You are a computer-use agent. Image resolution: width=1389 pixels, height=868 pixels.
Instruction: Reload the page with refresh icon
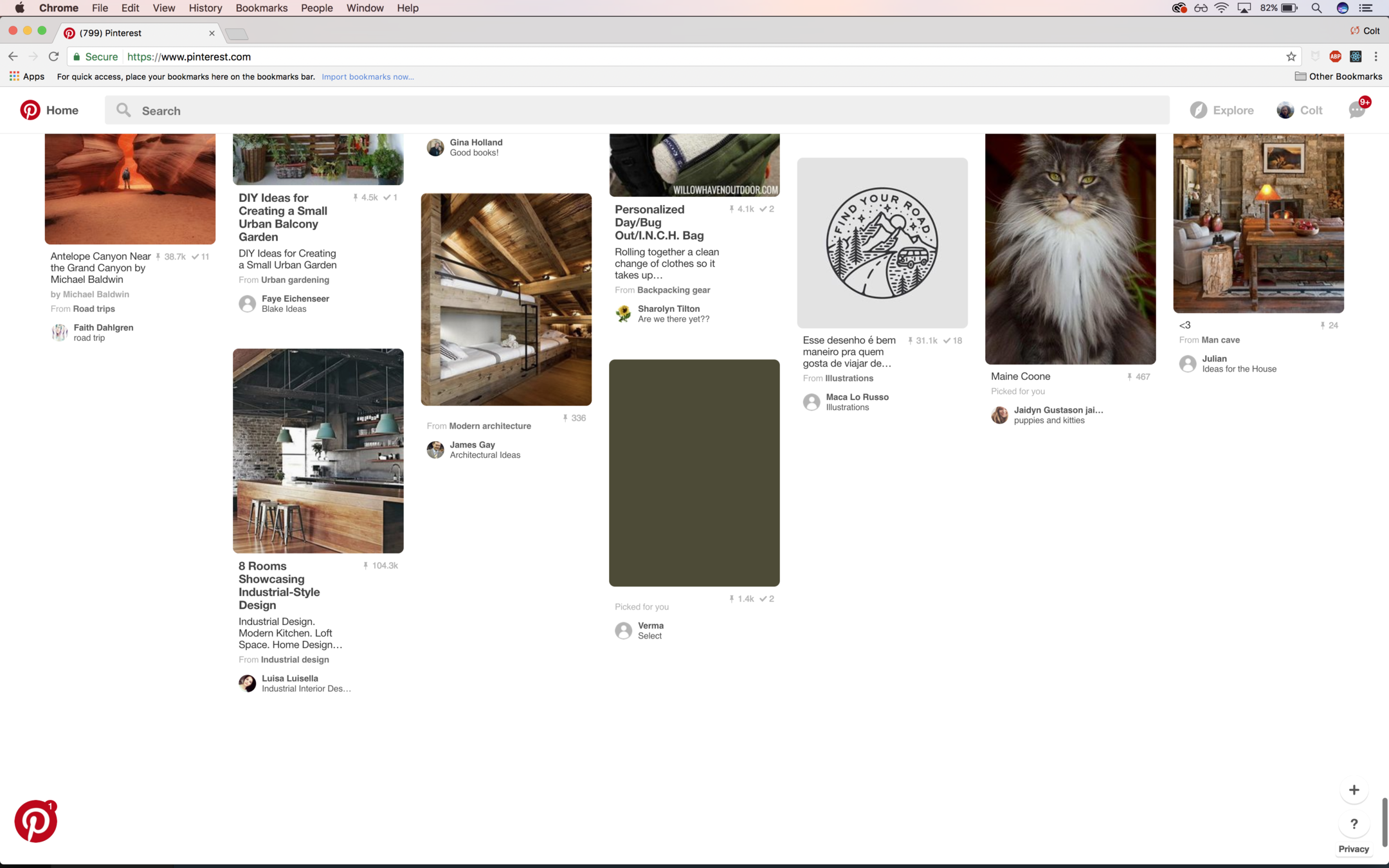54,57
